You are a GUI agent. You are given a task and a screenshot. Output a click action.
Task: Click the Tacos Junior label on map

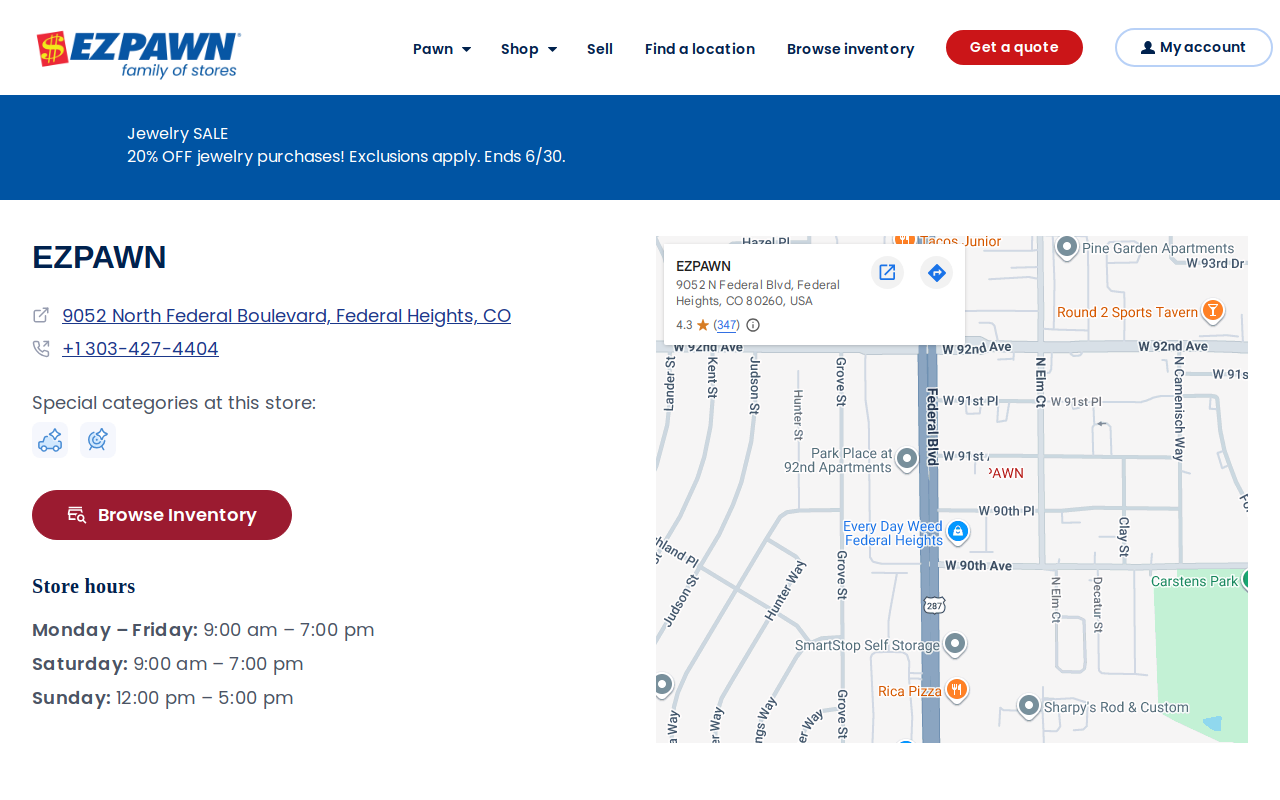pyautogui.click(x=960, y=241)
